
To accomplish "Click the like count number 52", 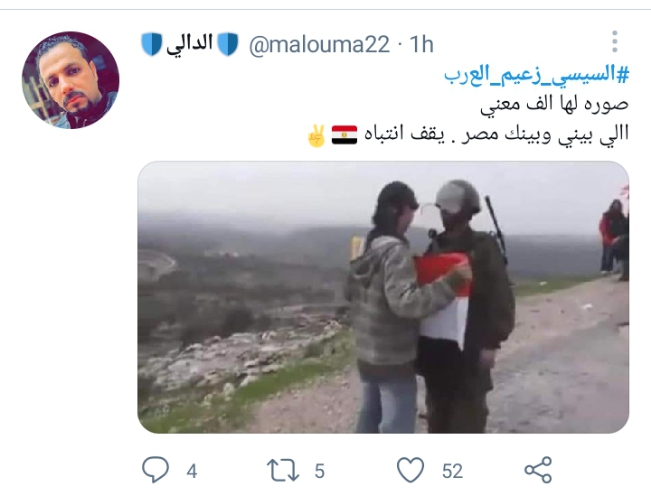I will tap(452, 471).
